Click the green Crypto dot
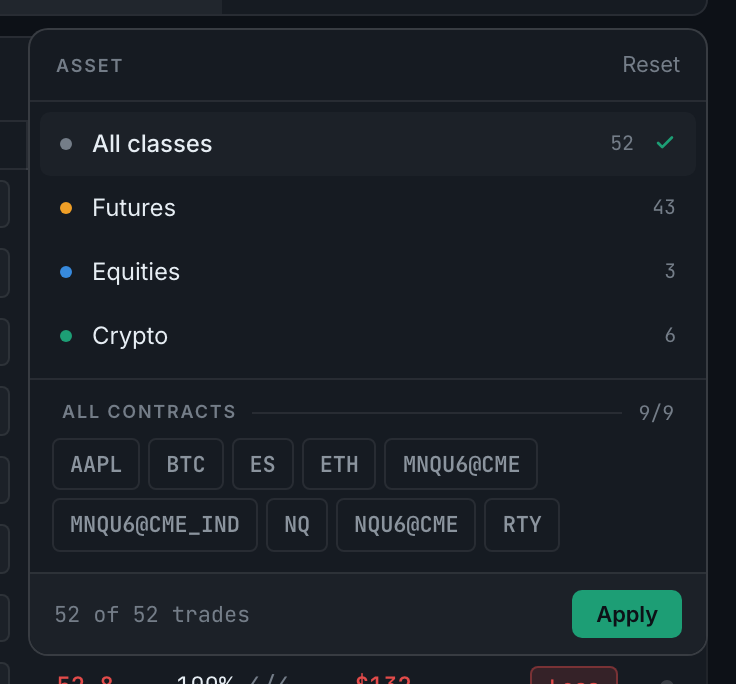736x684 pixels. point(66,336)
